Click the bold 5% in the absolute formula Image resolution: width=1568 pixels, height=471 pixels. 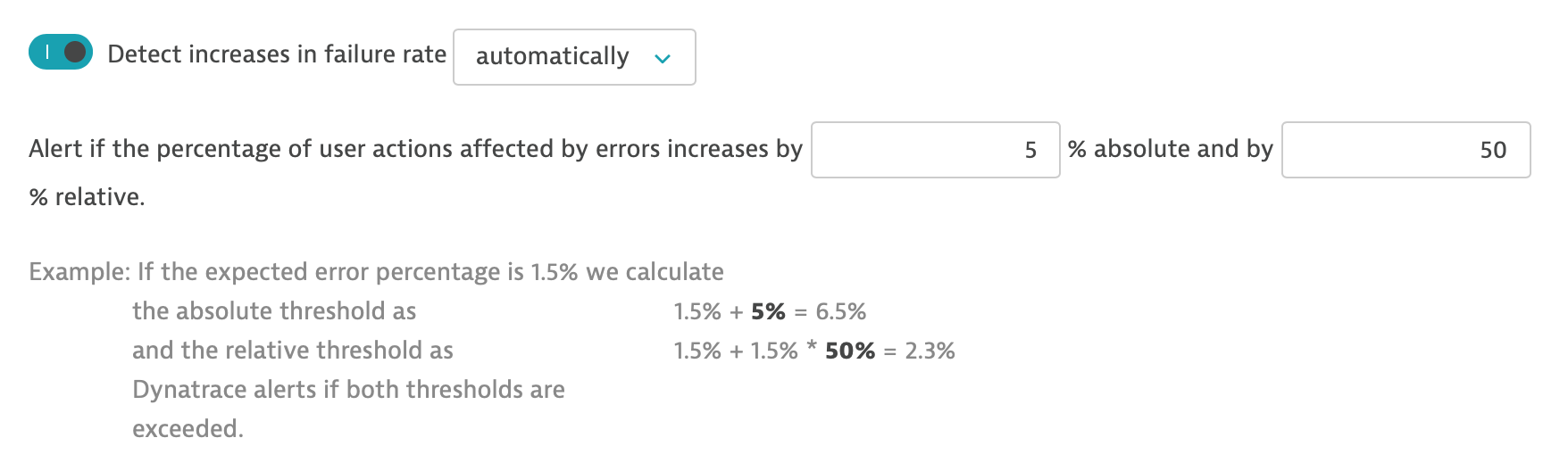(x=768, y=311)
